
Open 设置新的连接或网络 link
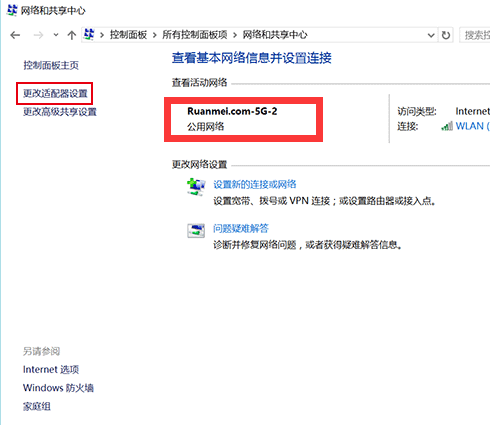click(255, 184)
